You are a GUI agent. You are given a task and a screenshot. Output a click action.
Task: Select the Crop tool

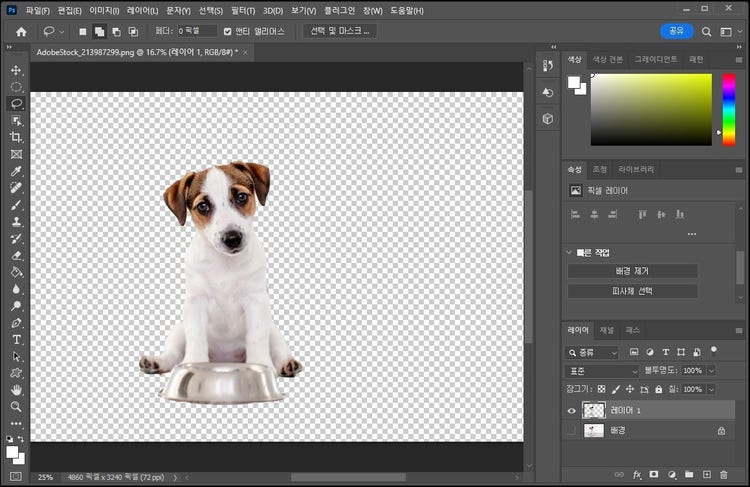16,137
